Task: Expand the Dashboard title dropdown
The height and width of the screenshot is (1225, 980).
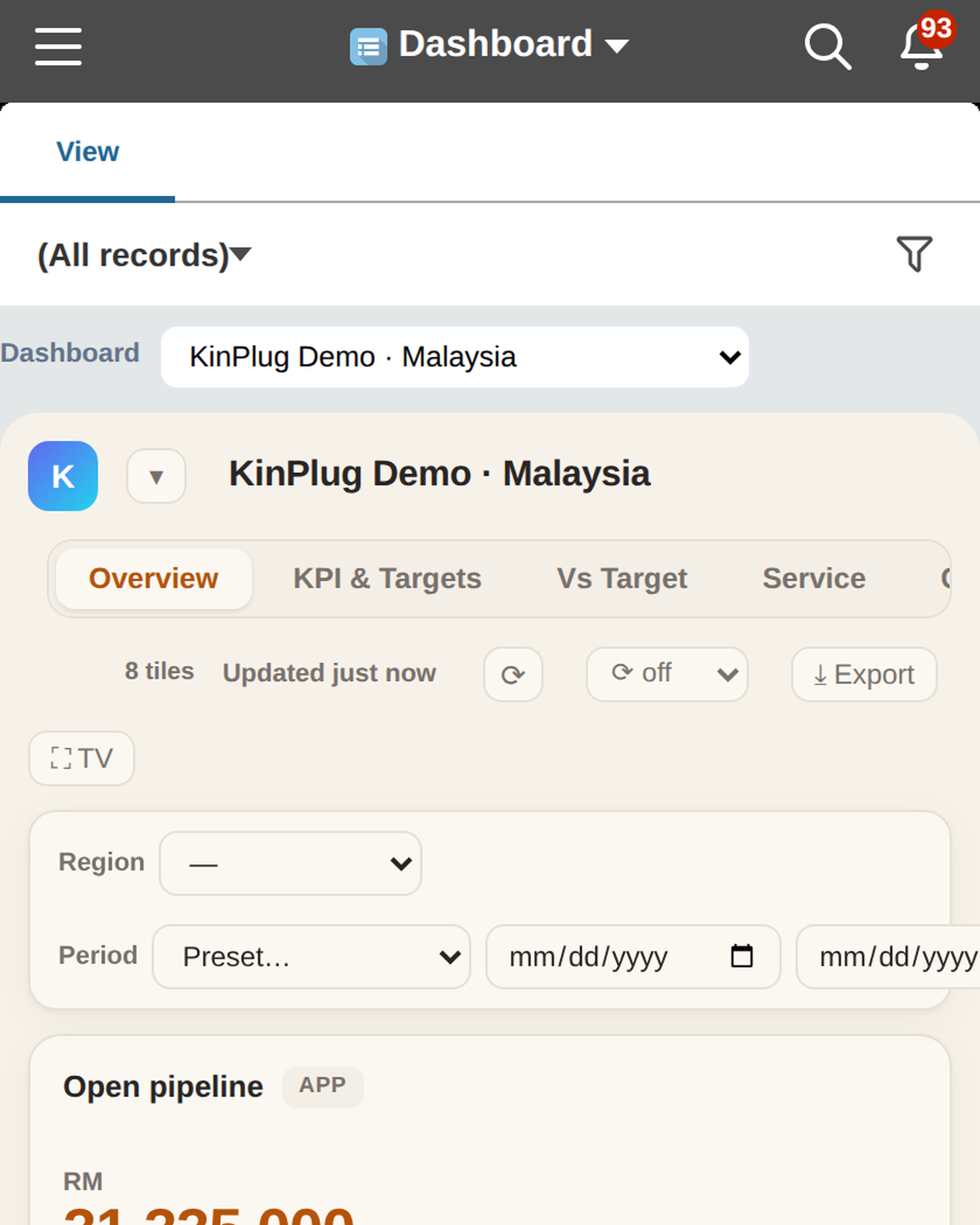Action: pos(616,45)
